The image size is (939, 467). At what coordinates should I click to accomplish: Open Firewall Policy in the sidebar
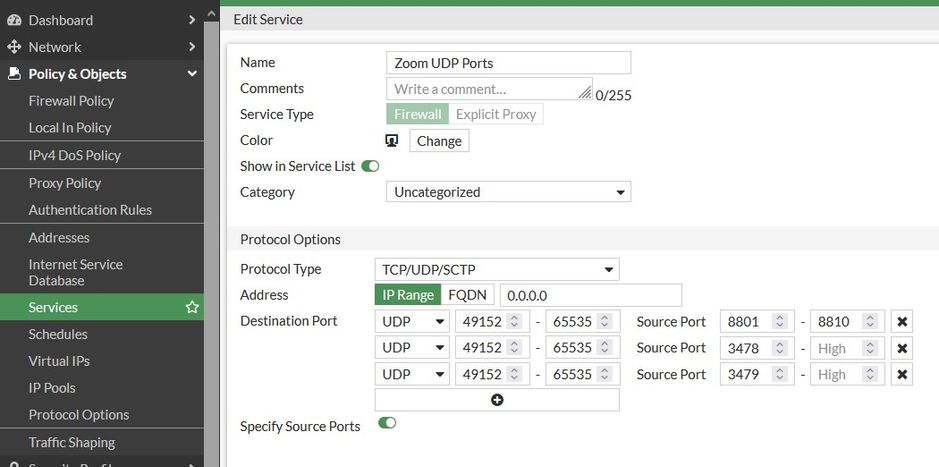71,101
